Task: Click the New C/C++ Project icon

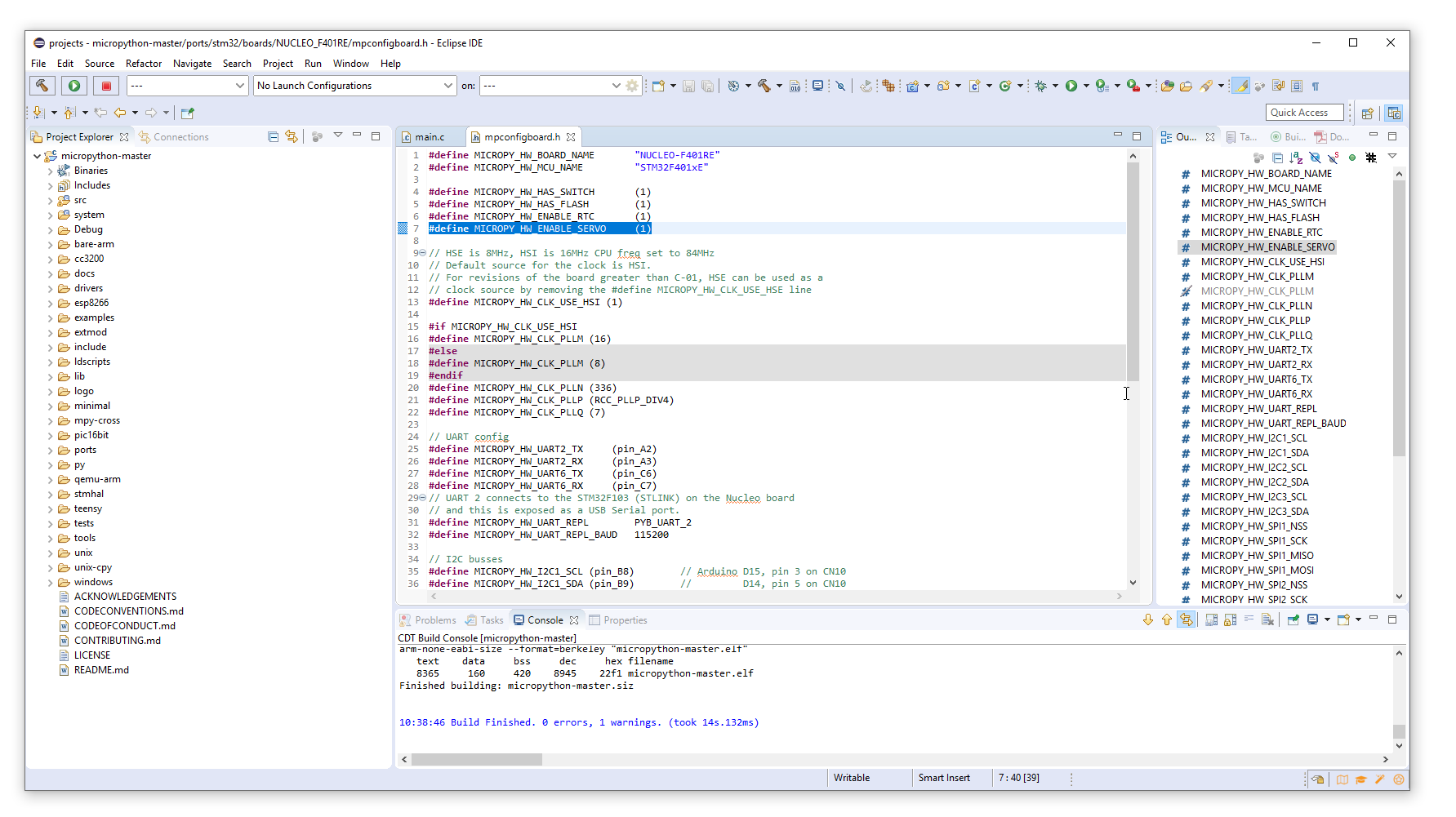Action: (913, 86)
